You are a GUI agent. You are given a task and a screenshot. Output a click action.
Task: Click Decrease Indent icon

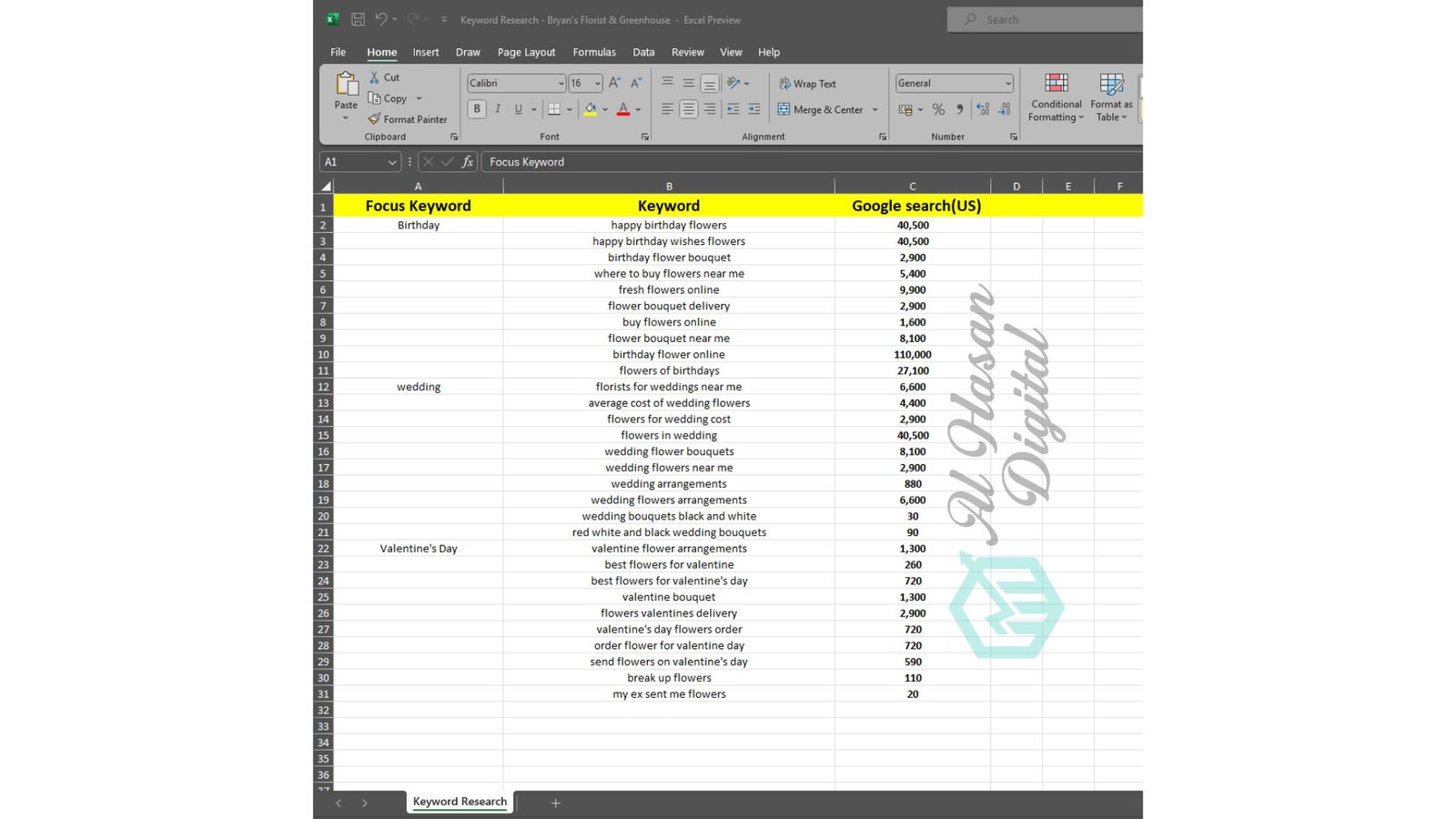coord(733,109)
